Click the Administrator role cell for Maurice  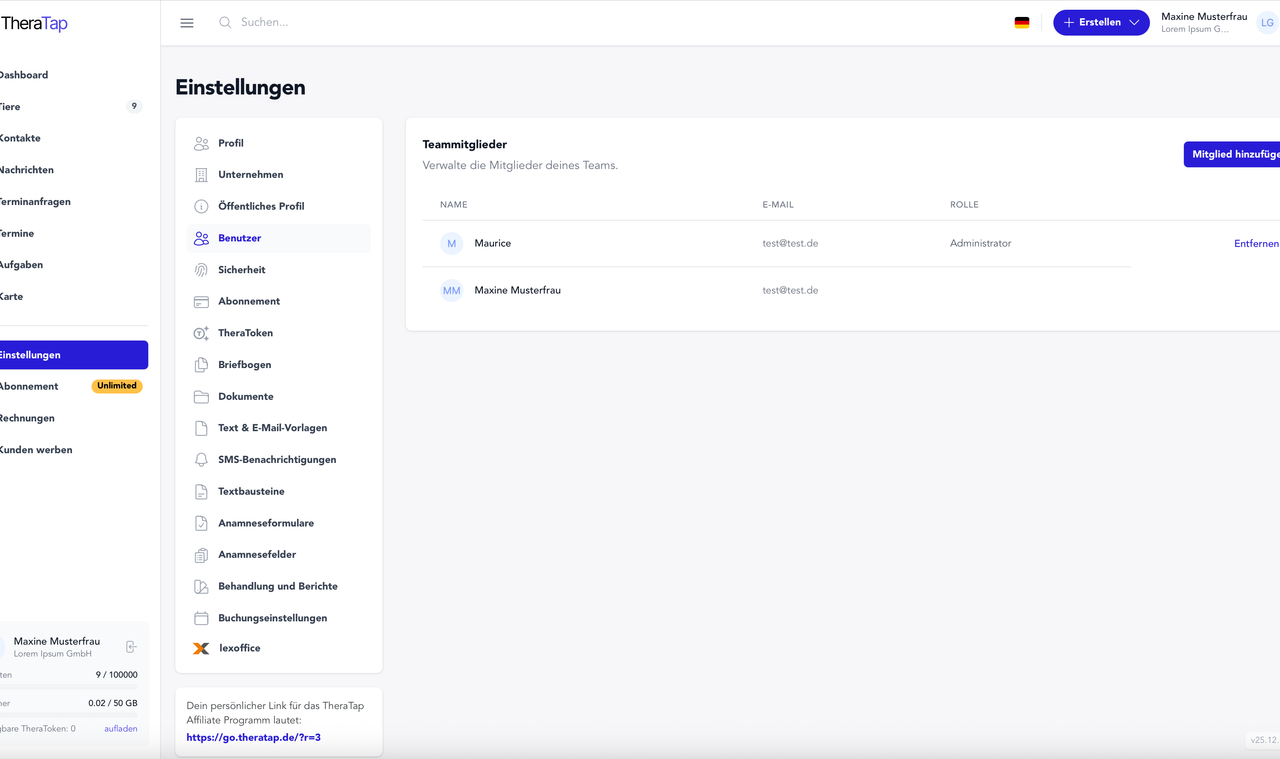(x=980, y=243)
